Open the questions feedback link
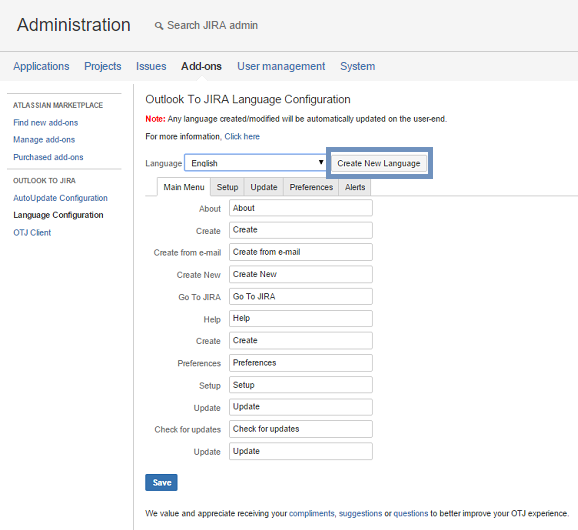Image resolution: width=578 pixels, height=530 pixels. 411,513
